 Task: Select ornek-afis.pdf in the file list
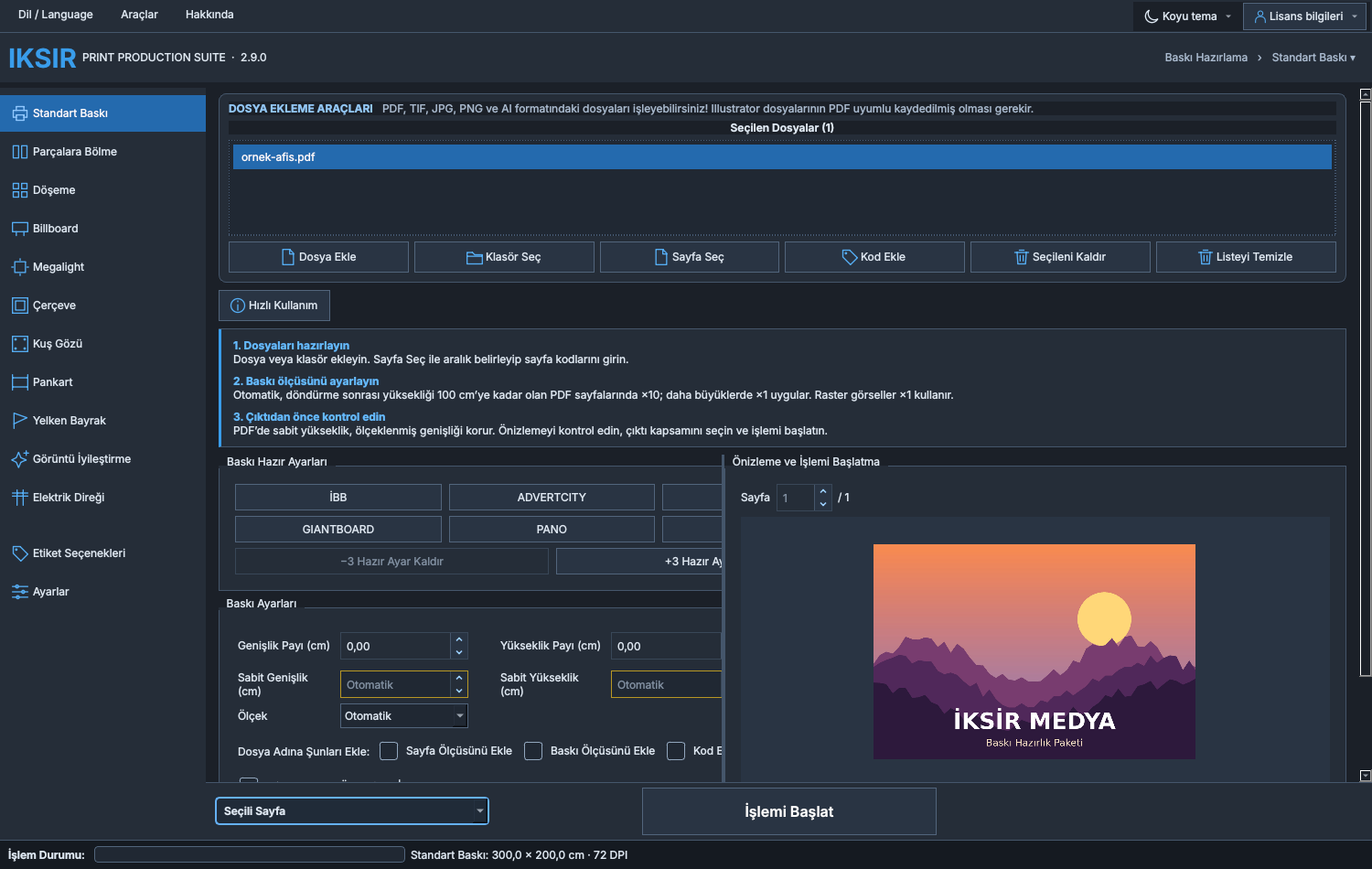pos(782,157)
